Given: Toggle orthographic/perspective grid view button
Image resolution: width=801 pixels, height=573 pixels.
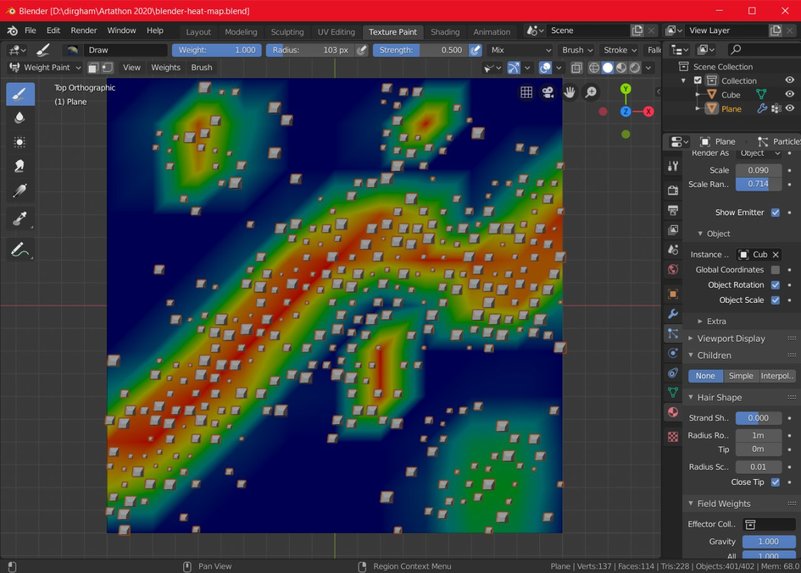Looking at the screenshot, I should pos(526,92).
